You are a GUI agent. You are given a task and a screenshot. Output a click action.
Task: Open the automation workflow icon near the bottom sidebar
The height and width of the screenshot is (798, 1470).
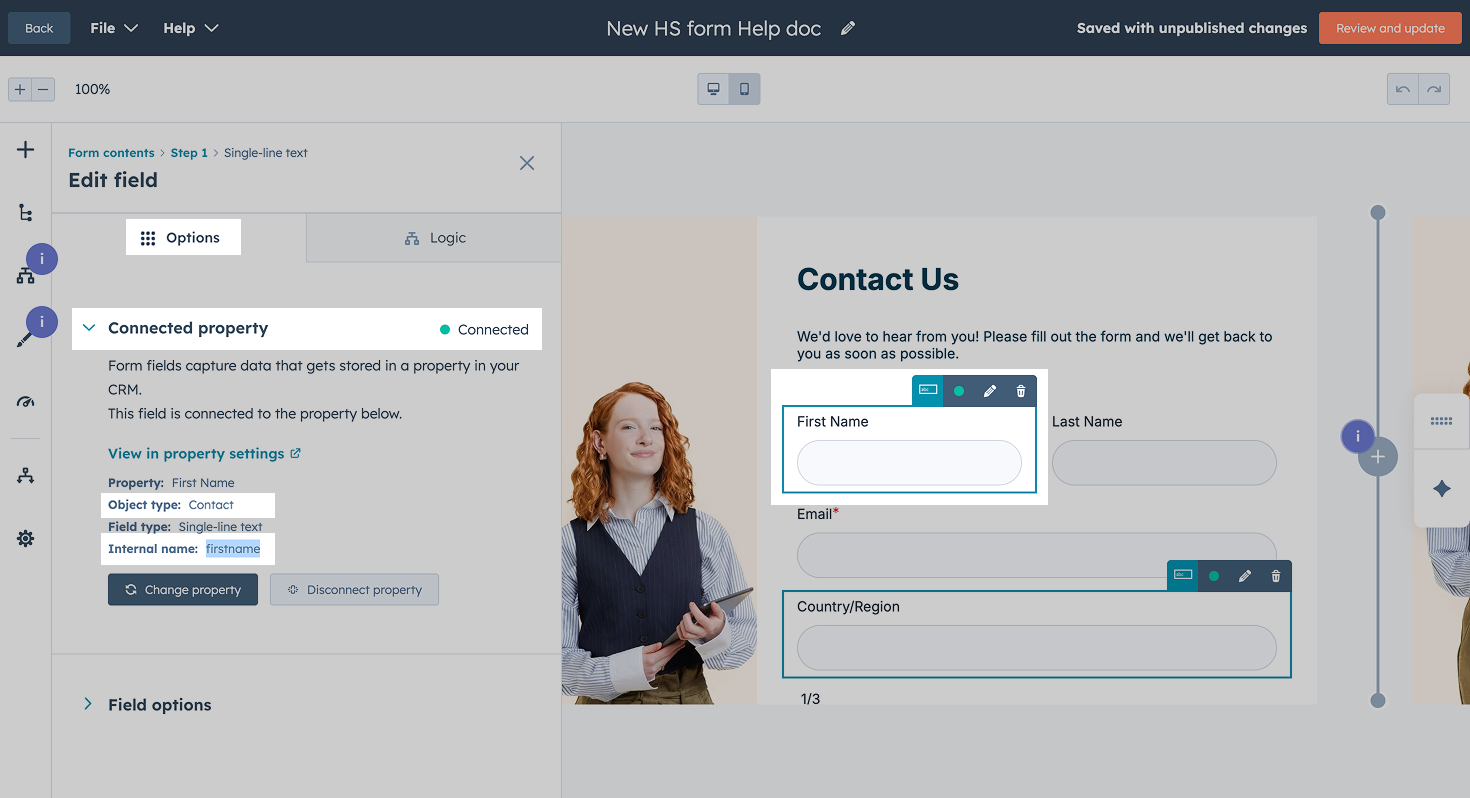(24, 475)
